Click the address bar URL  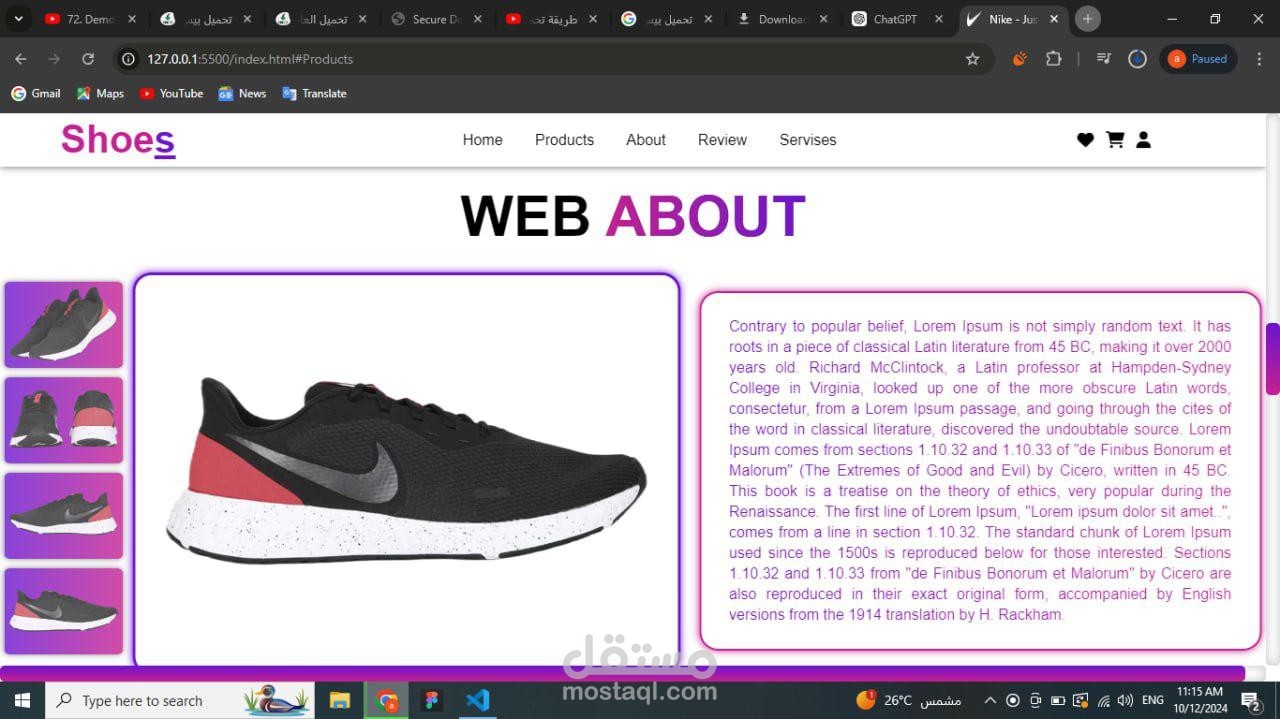(x=250, y=59)
